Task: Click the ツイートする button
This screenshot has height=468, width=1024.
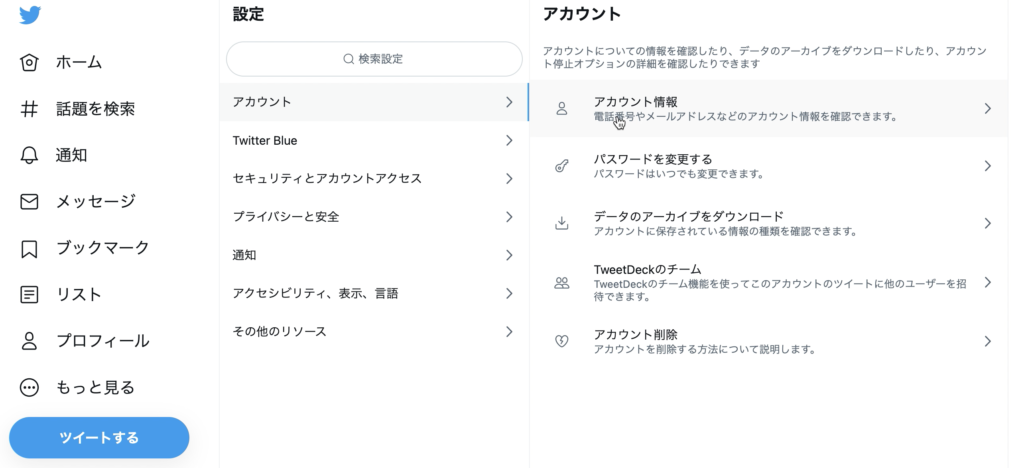Action: [x=99, y=437]
